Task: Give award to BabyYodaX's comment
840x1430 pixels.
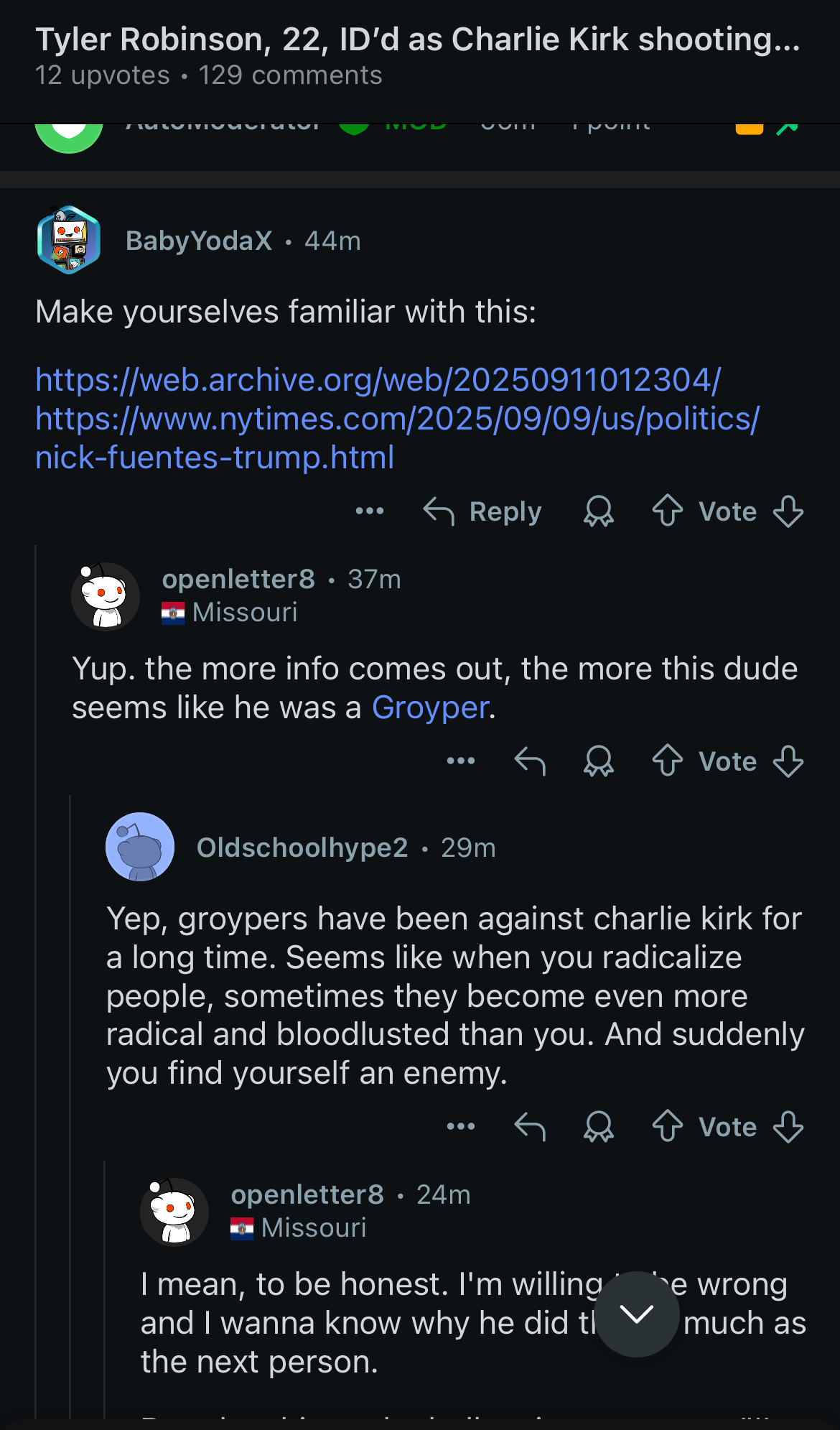Action: click(599, 511)
